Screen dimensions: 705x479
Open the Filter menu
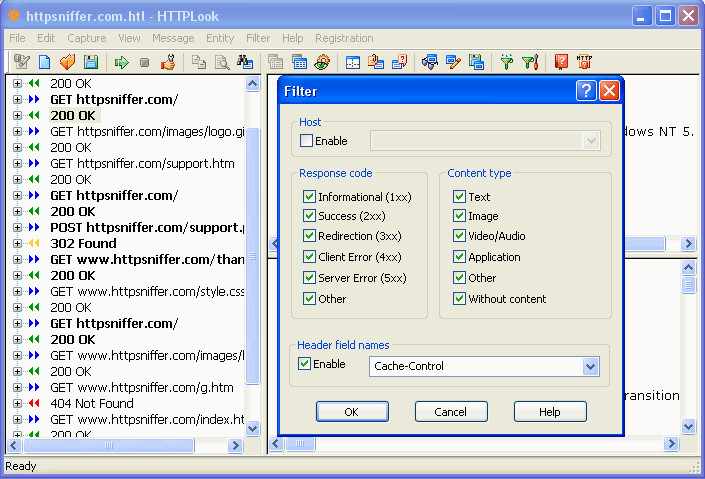258,38
